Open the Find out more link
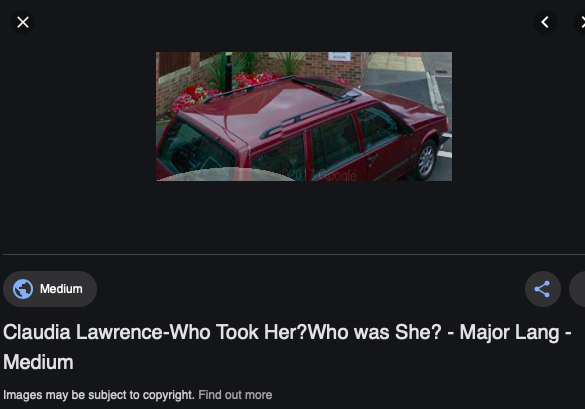 tap(235, 395)
